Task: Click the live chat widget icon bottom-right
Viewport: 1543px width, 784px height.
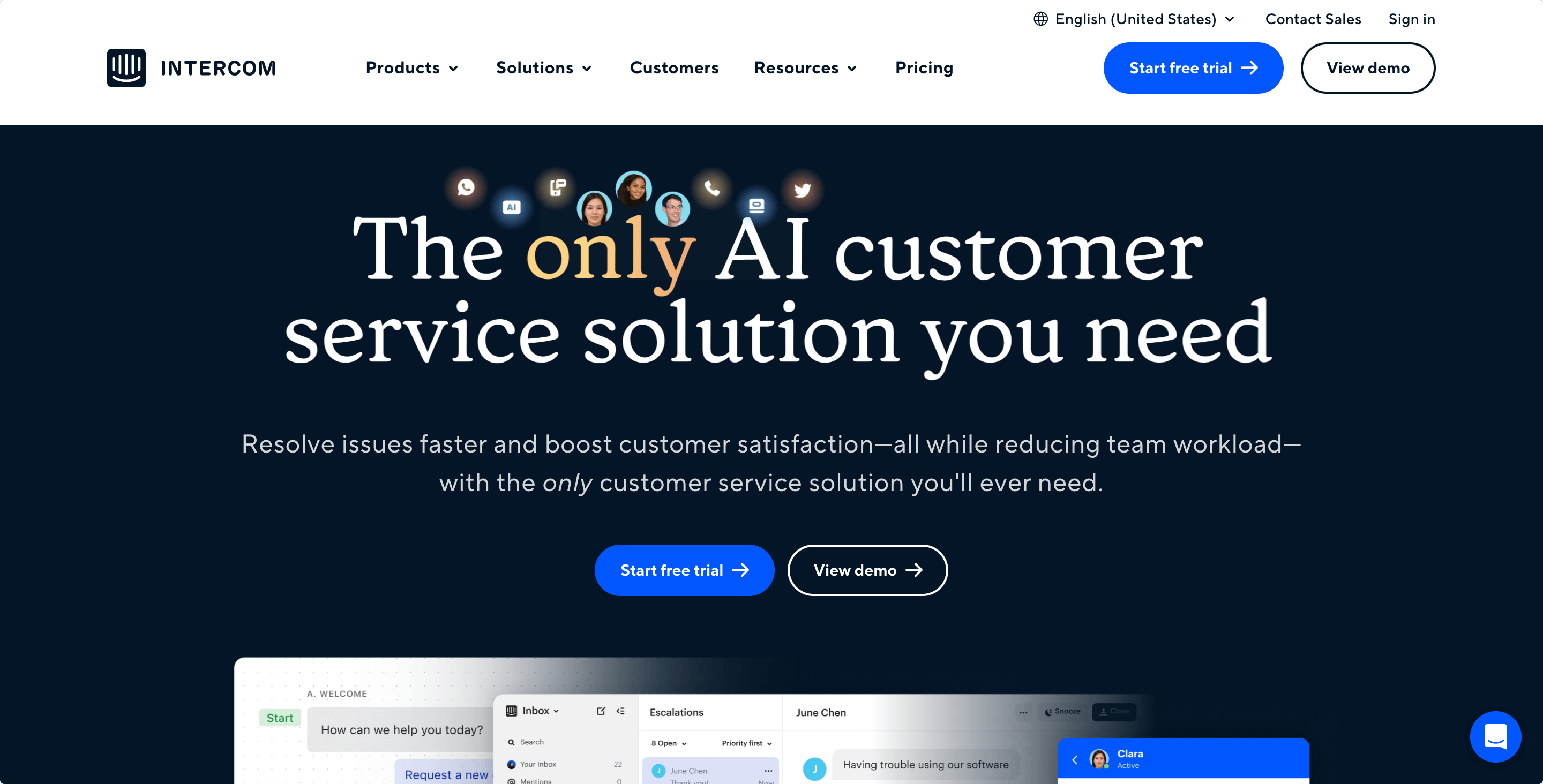Action: [x=1495, y=736]
